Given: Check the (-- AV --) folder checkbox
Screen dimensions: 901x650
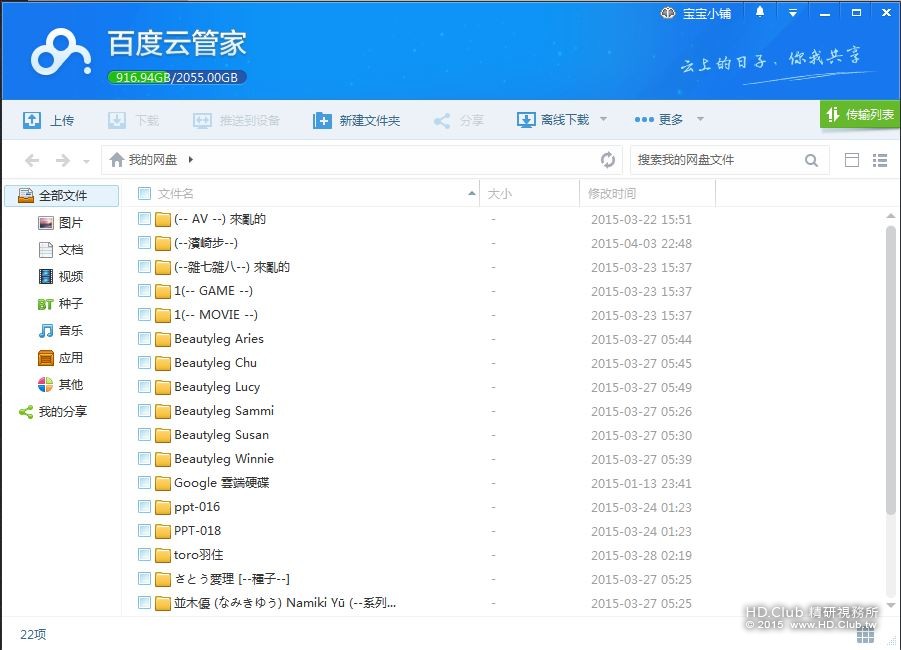Looking at the screenshot, I should coord(144,219).
